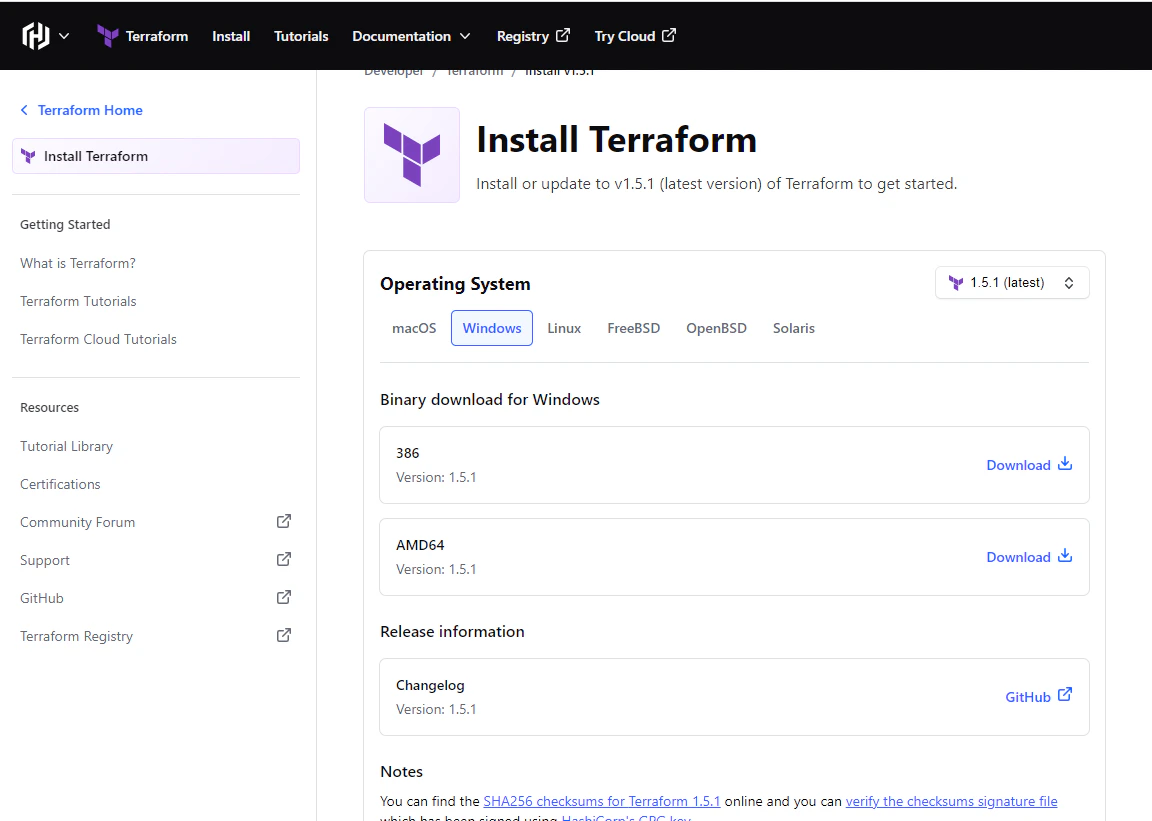Open Terraform Cloud Tutorials sidebar link
This screenshot has width=1152, height=821.
point(98,340)
